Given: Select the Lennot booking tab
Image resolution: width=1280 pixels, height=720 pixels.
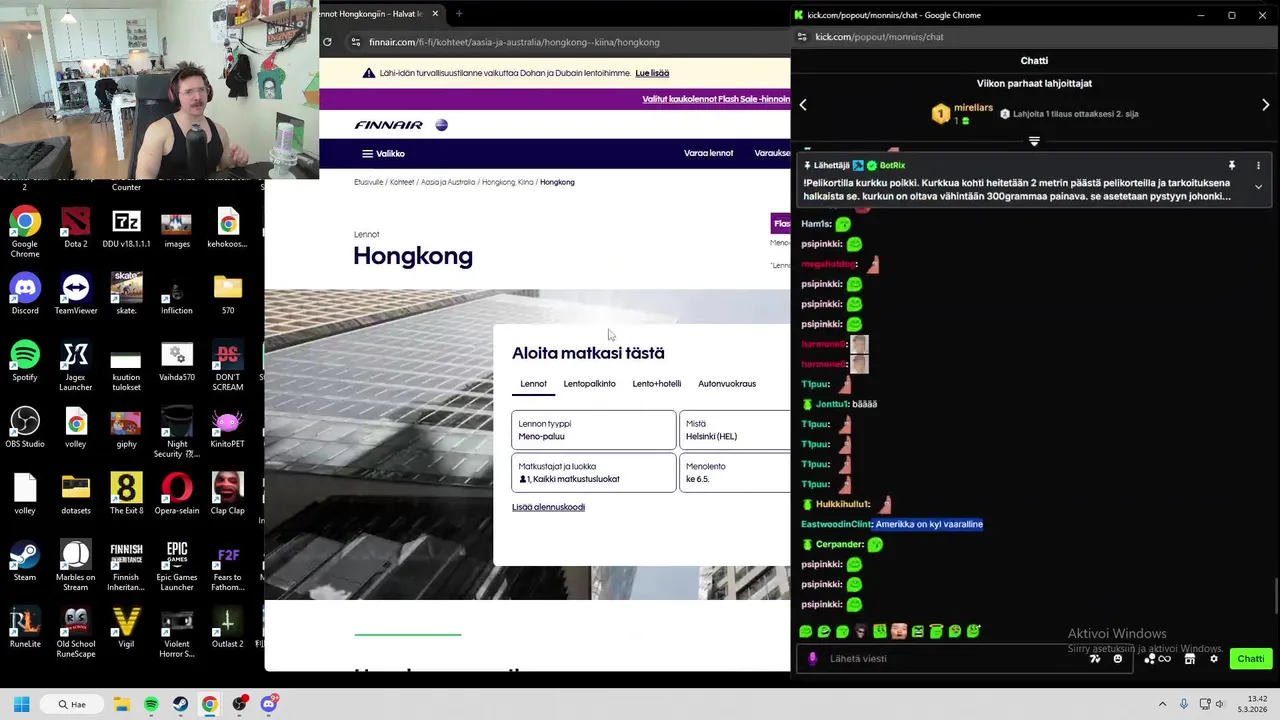Looking at the screenshot, I should [533, 384].
